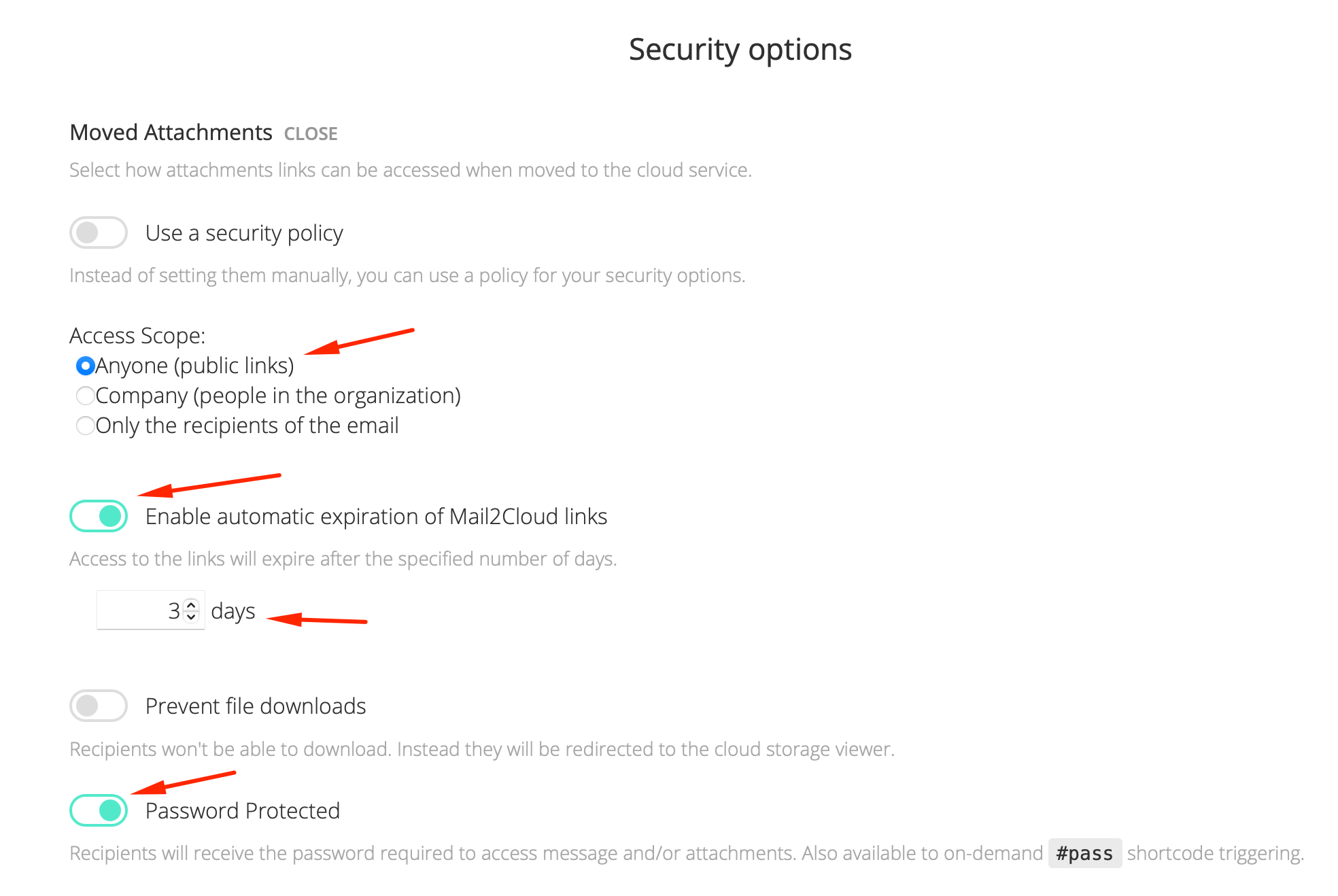Click the 'Use a security policy' label
1338x896 pixels.
244,233
